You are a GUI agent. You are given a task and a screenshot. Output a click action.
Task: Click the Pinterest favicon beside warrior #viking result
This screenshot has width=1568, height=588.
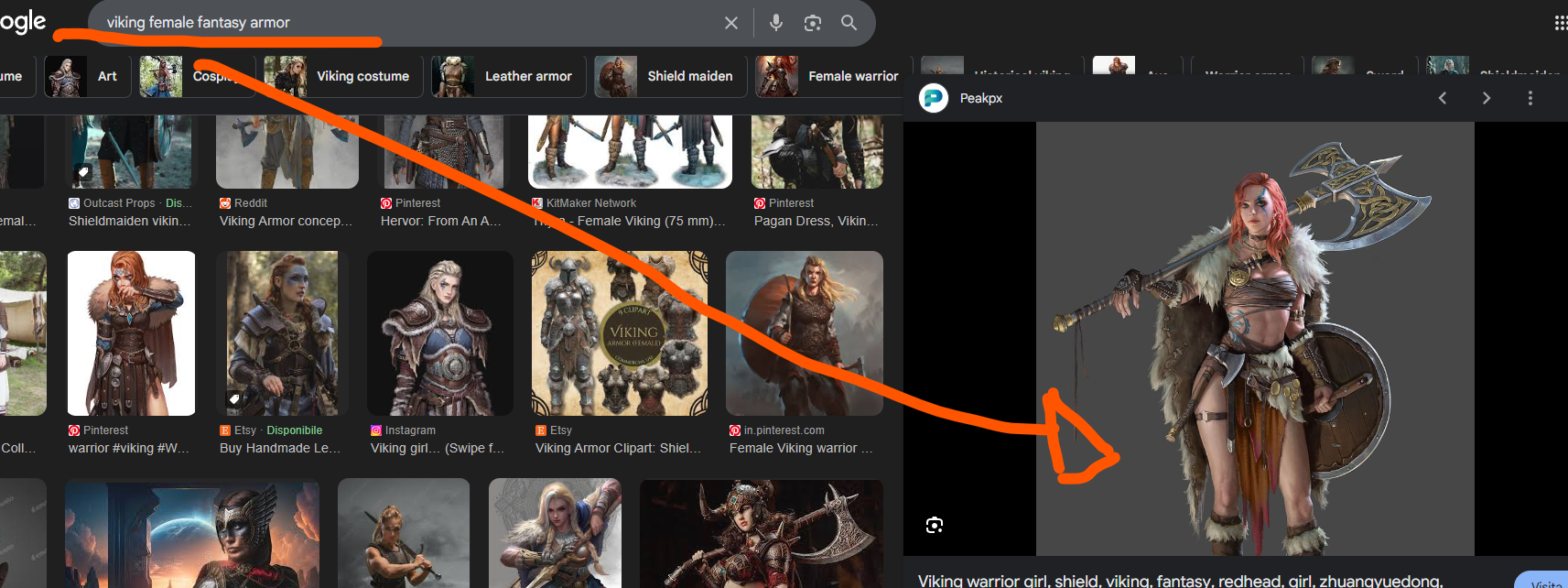point(74,430)
